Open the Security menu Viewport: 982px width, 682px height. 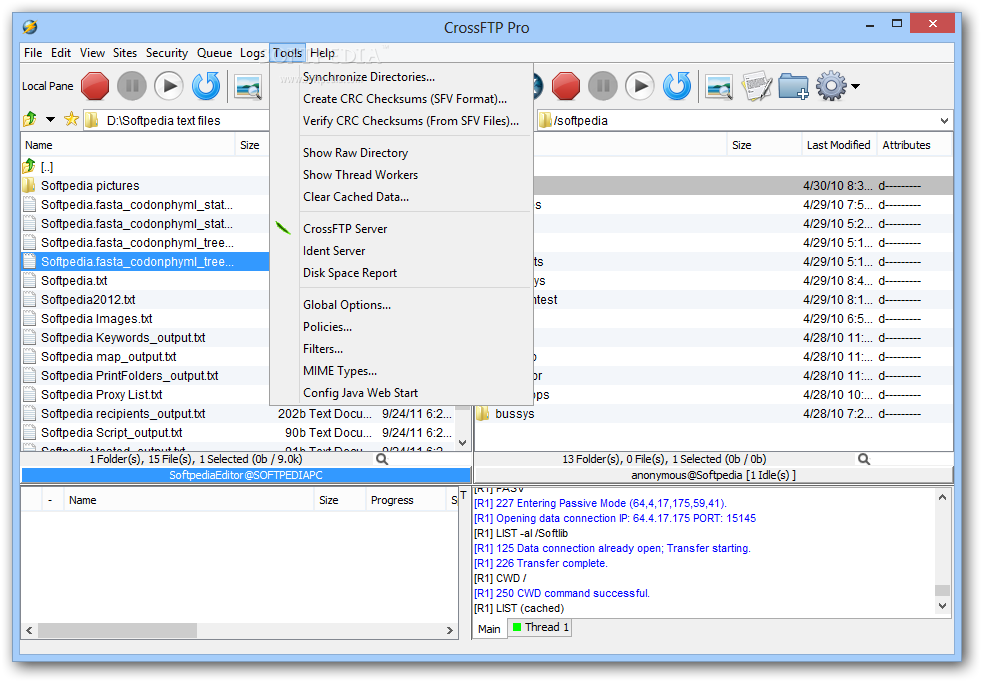[167, 53]
